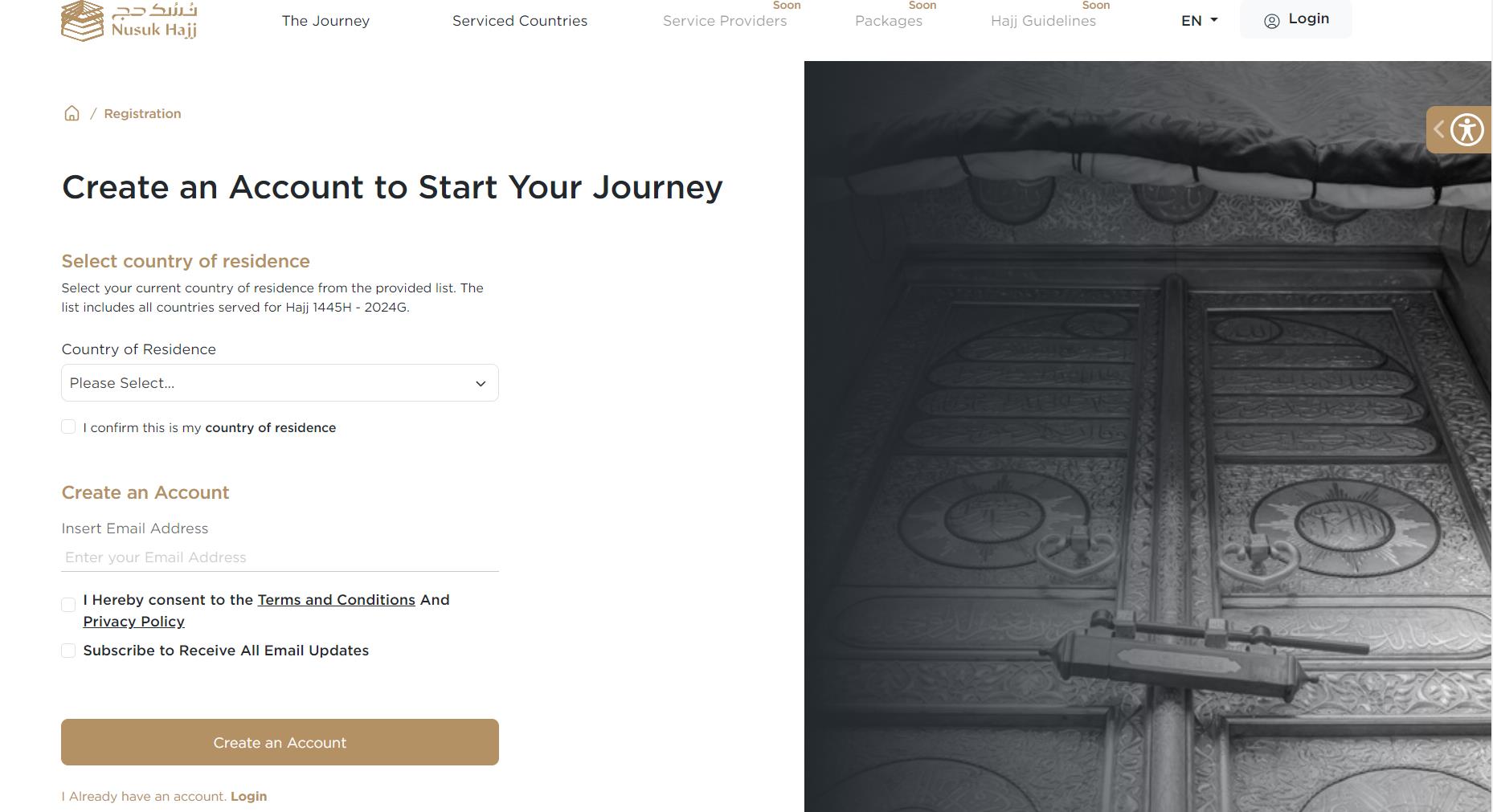Click the Nusuk Hajj logo
This screenshot has height=812, width=1493.
pos(129,21)
